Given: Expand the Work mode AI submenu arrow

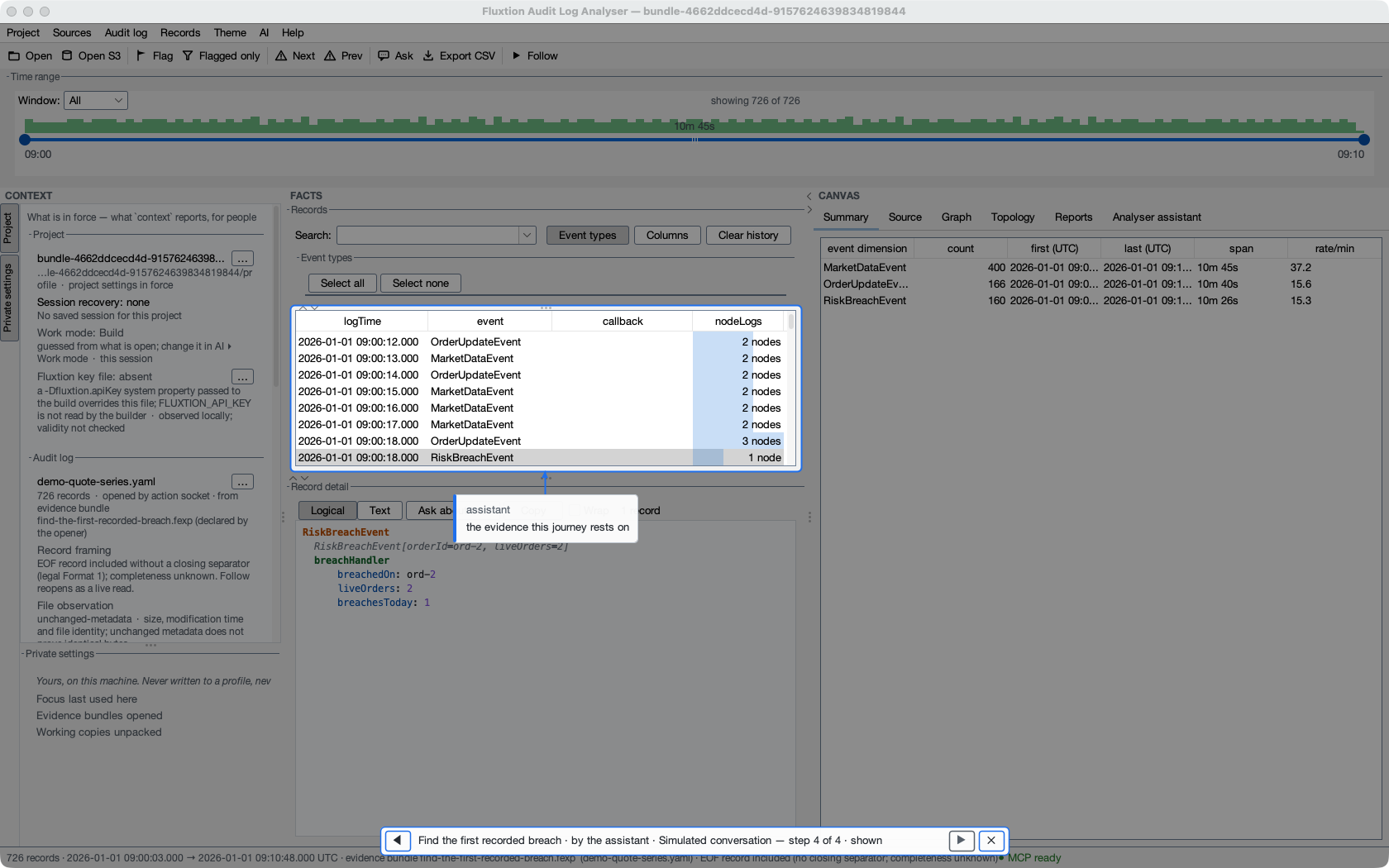Looking at the screenshot, I should pyautogui.click(x=230, y=346).
